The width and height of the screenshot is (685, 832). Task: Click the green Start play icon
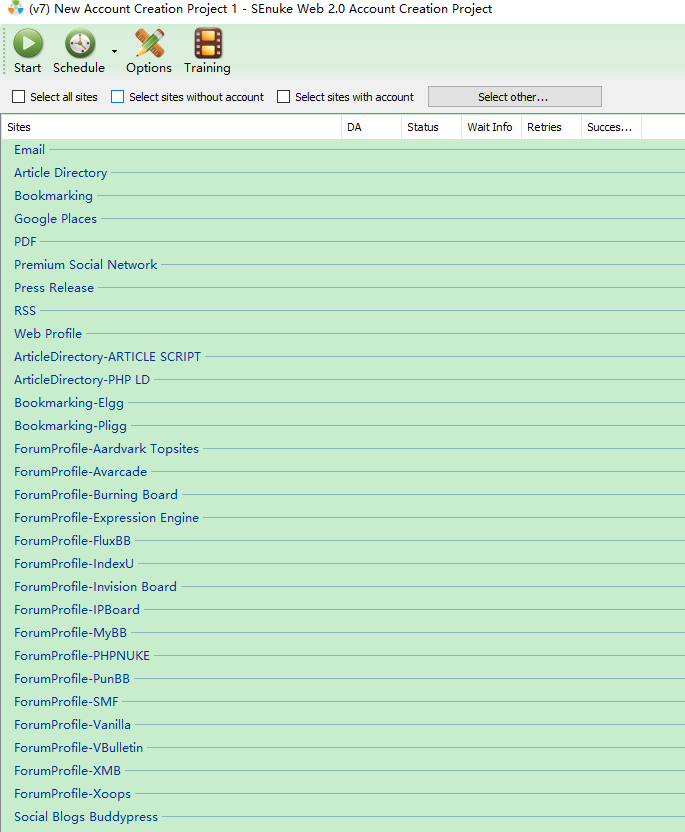[28, 44]
